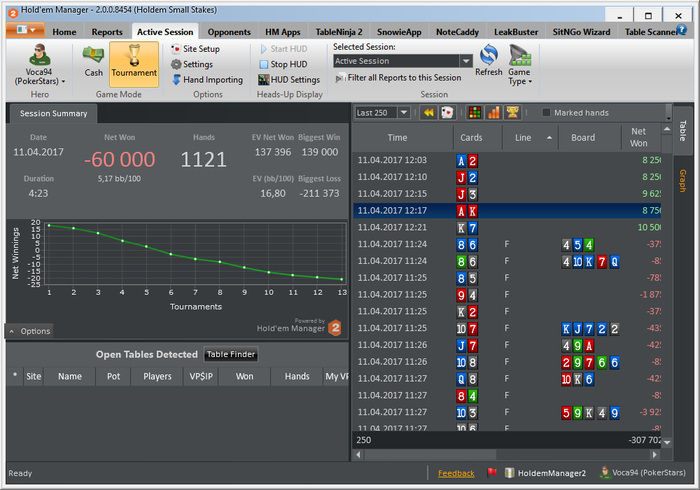Click the yellow rewind arrows icon
Screen dimensions: 700x490
pos(429,112)
